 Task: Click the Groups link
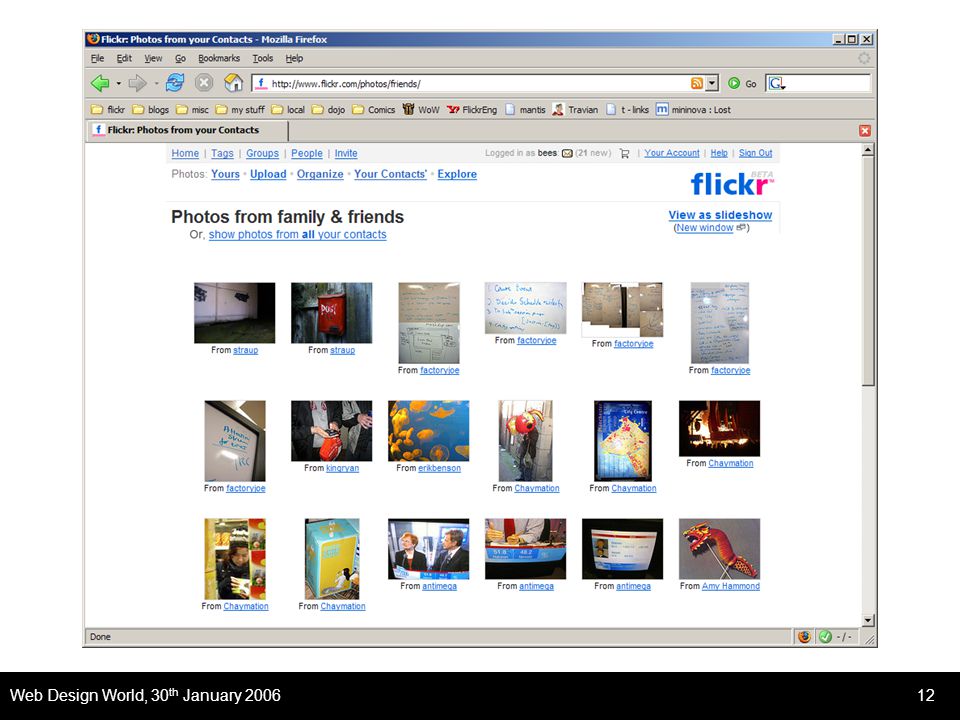[262, 153]
